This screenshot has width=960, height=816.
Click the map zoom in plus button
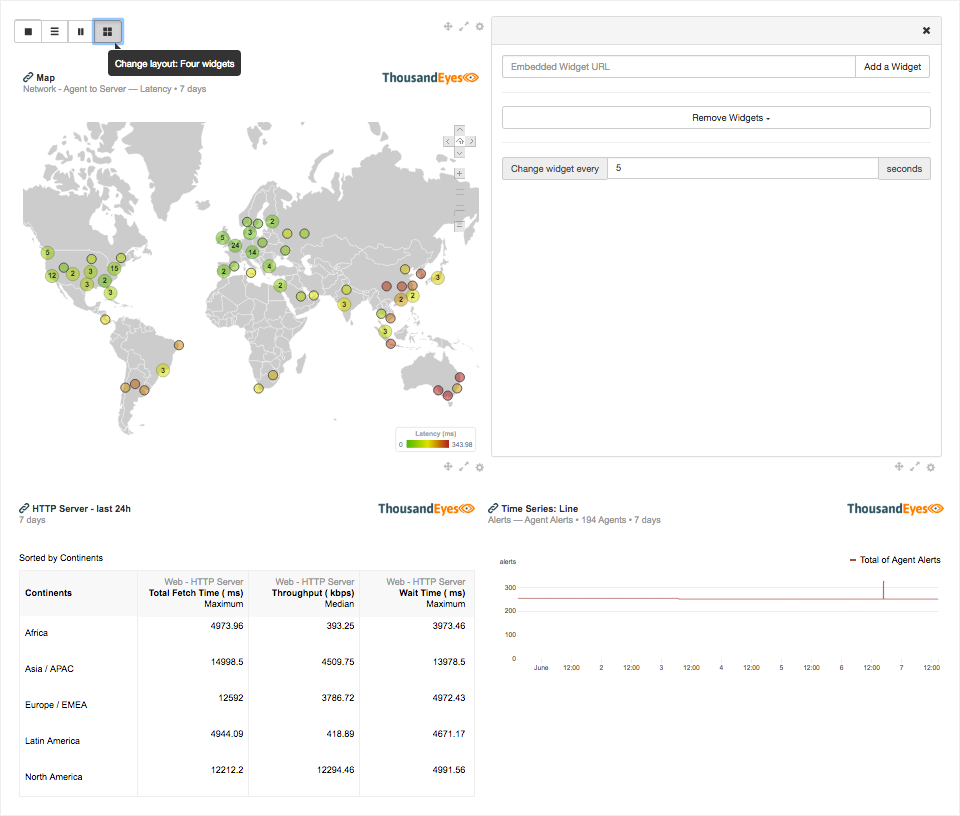click(x=459, y=173)
